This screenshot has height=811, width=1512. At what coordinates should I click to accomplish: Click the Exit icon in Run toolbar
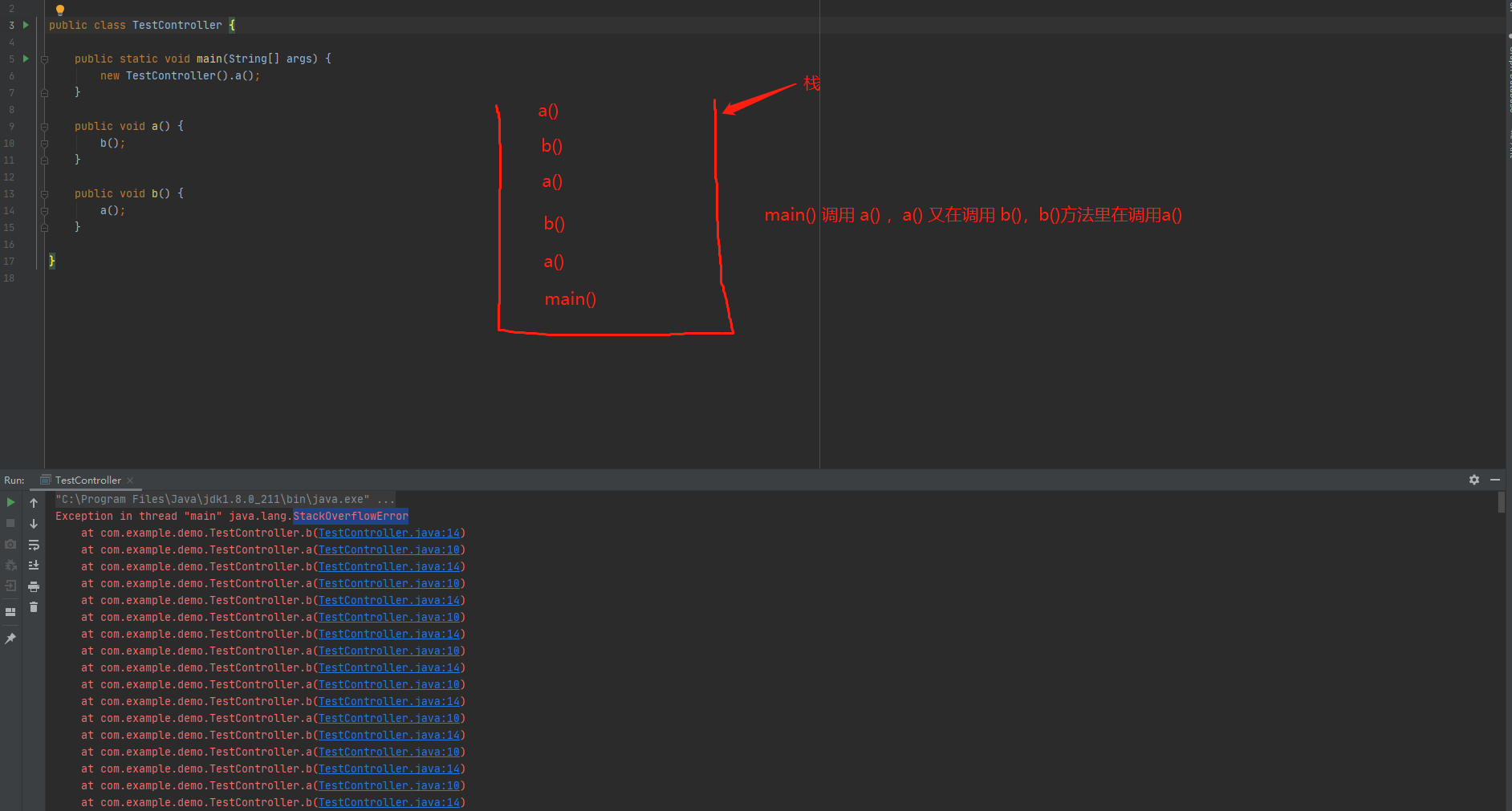[10, 586]
